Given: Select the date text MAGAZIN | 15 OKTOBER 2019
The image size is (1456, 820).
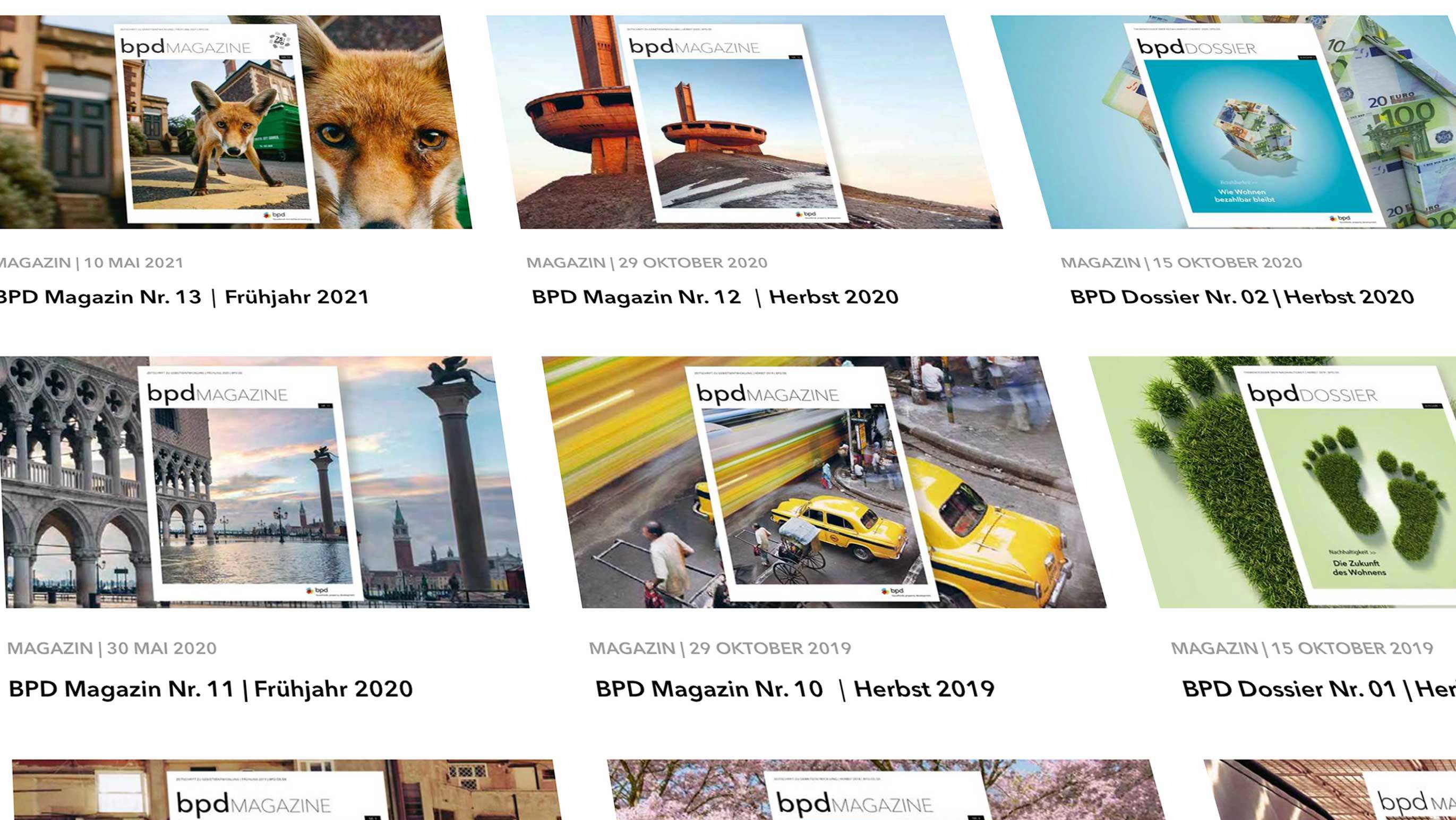Looking at the screenshot, I should [x=1302, y=648].
